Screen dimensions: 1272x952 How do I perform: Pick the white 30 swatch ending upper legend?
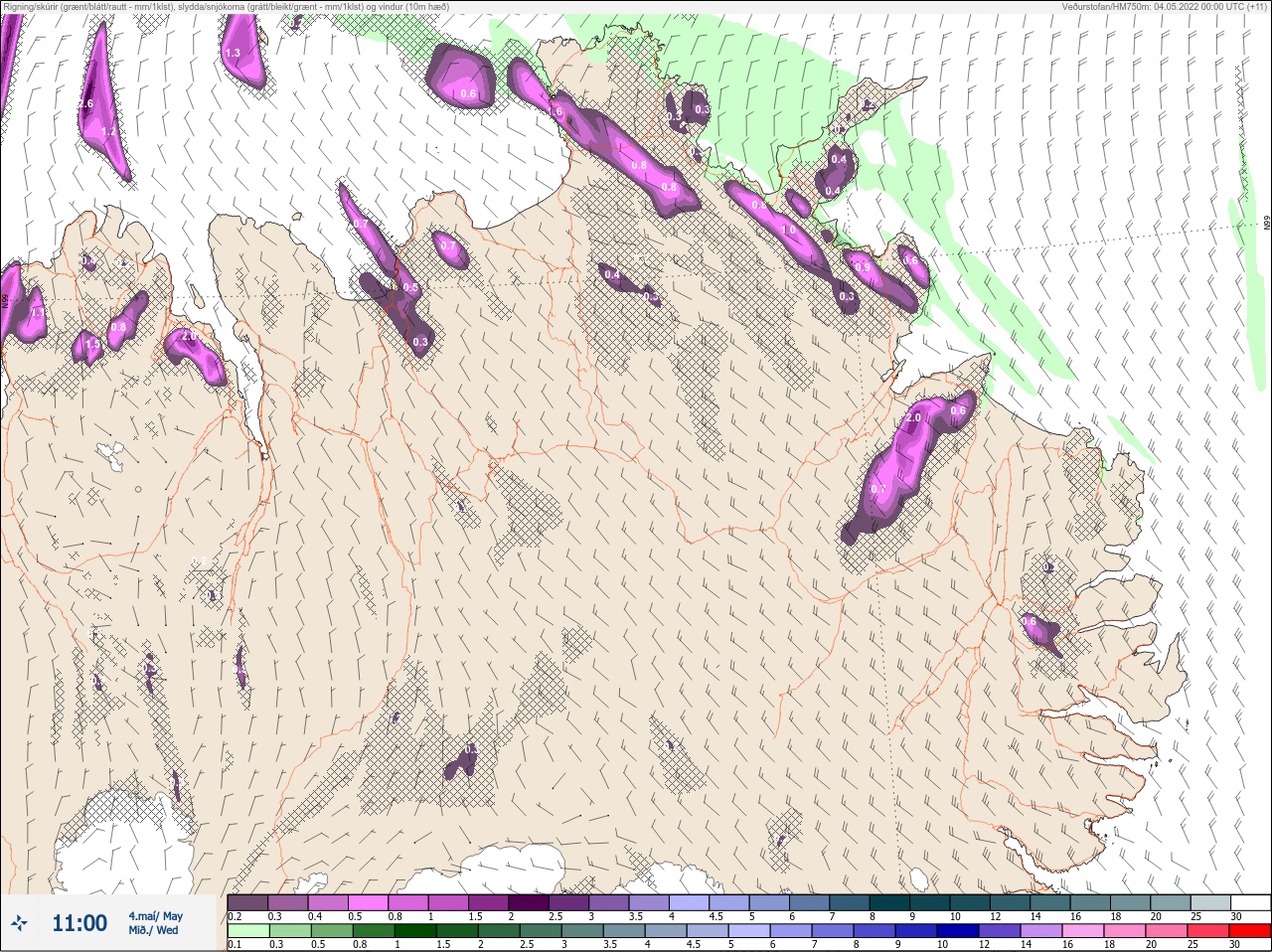click(1251, 902)
